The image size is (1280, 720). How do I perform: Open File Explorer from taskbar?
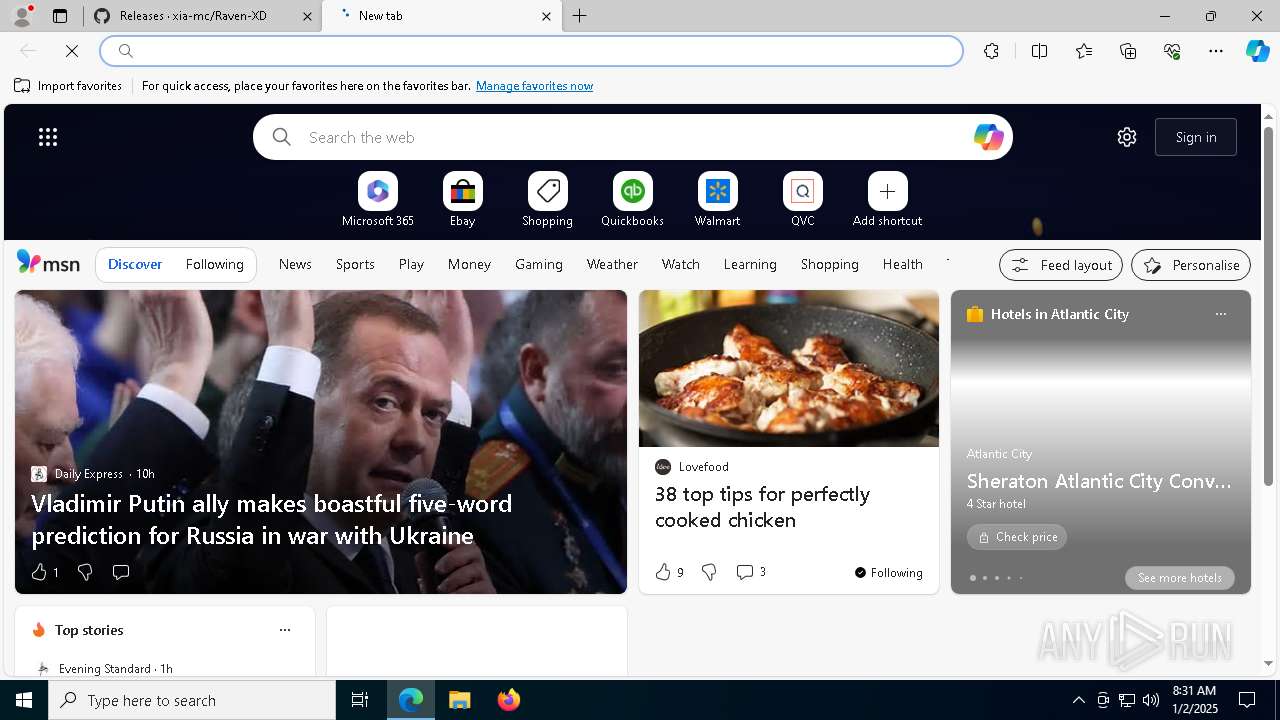[x=459, y=700]
